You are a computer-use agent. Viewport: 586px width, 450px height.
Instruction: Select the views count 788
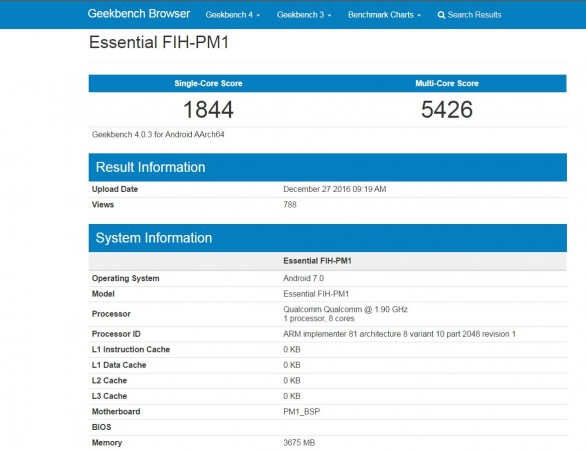[x=290, y=205]
